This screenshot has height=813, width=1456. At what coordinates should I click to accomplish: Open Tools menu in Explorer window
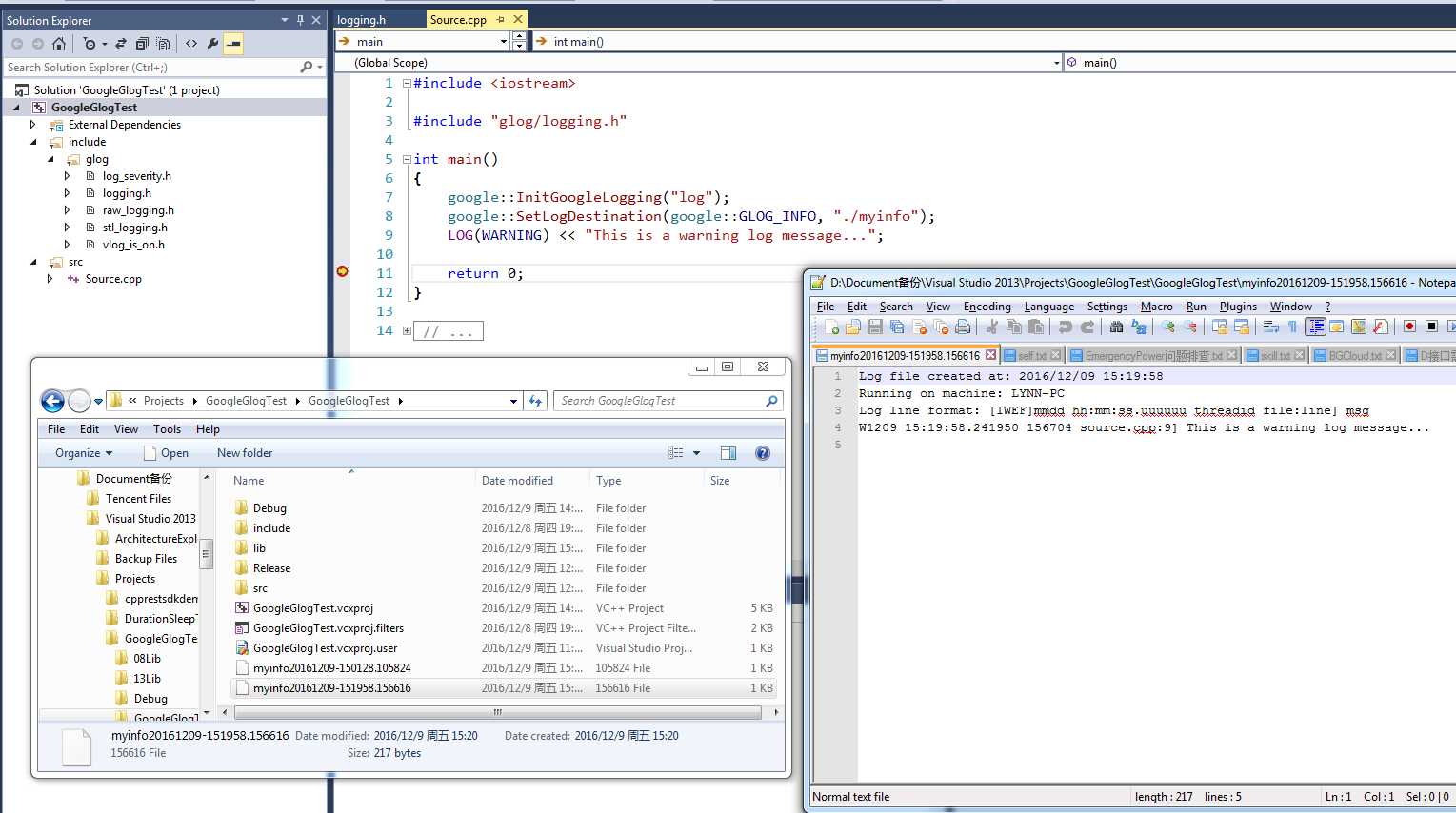coord(167,429)
